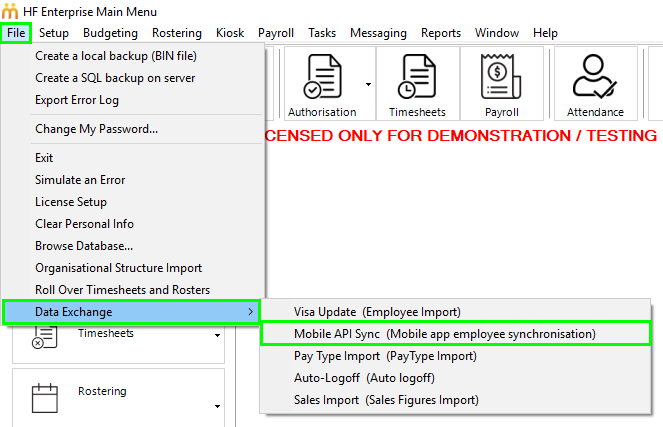
Task: Click the Timesheets icon in left sidebar
Action: [44, 340]
